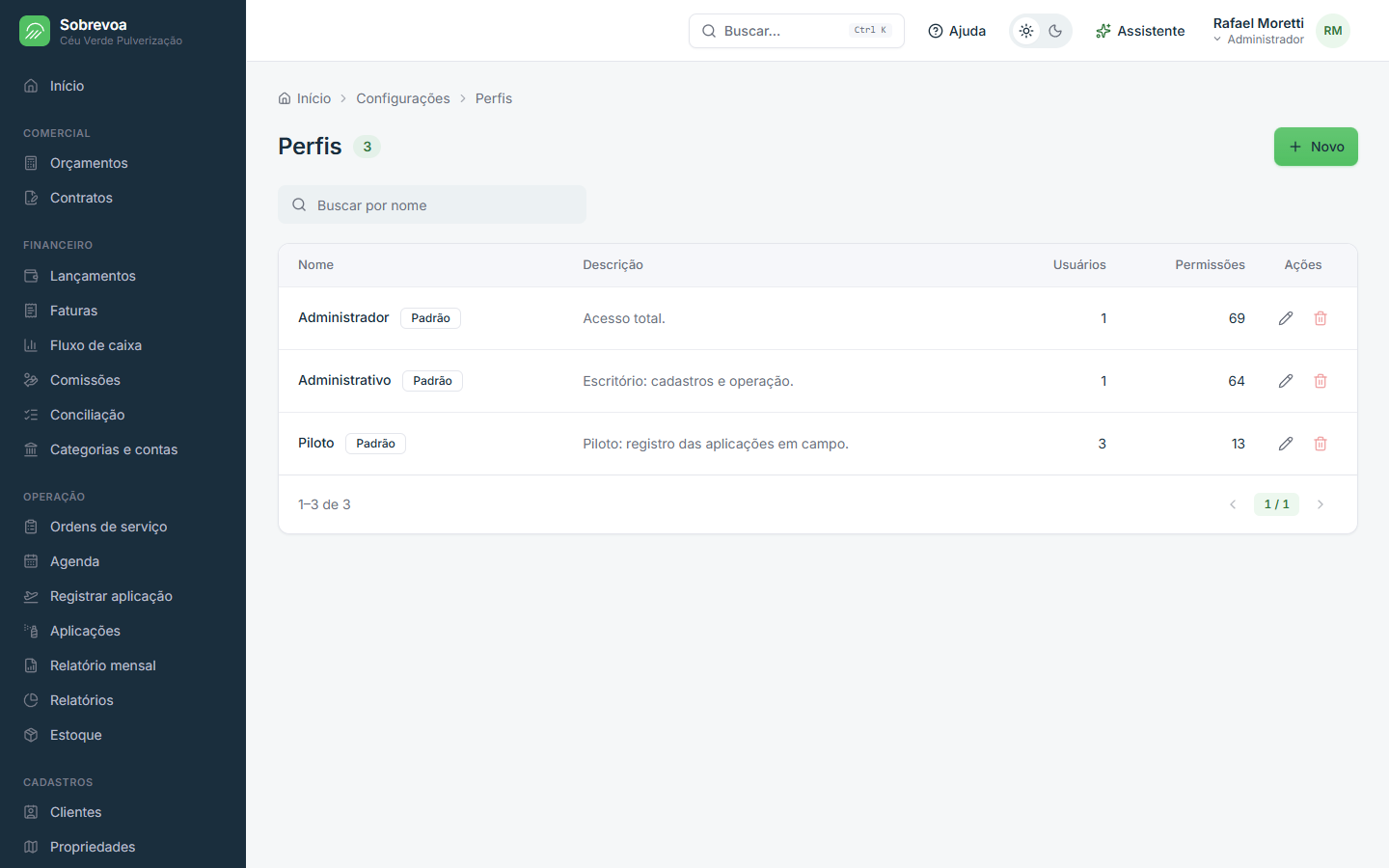Delete the Piloto profile via trash icon
Image resolution: width=1389 pixels, height=868 pixels.
point(1321,444)
